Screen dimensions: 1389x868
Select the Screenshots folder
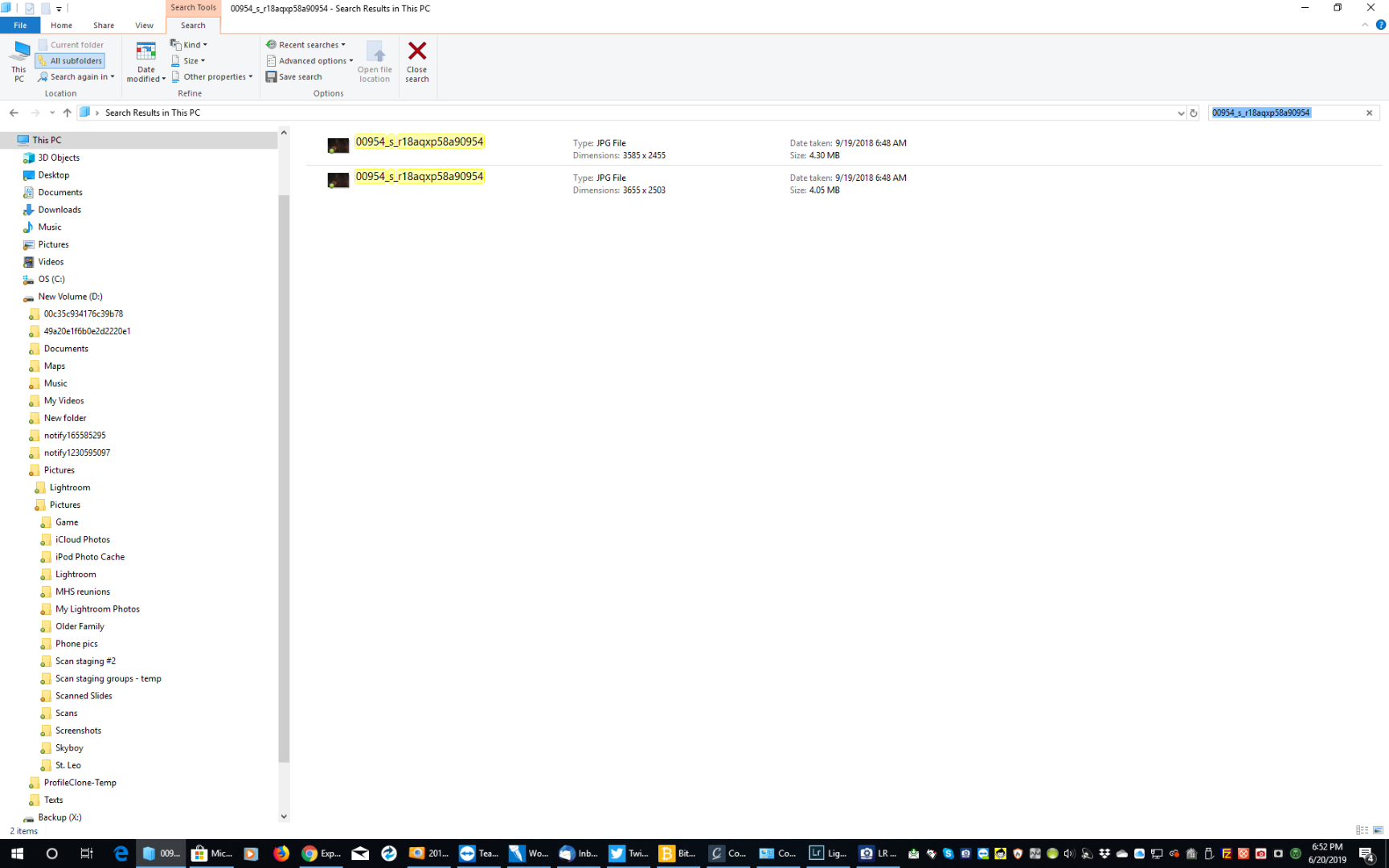point(78,731)
